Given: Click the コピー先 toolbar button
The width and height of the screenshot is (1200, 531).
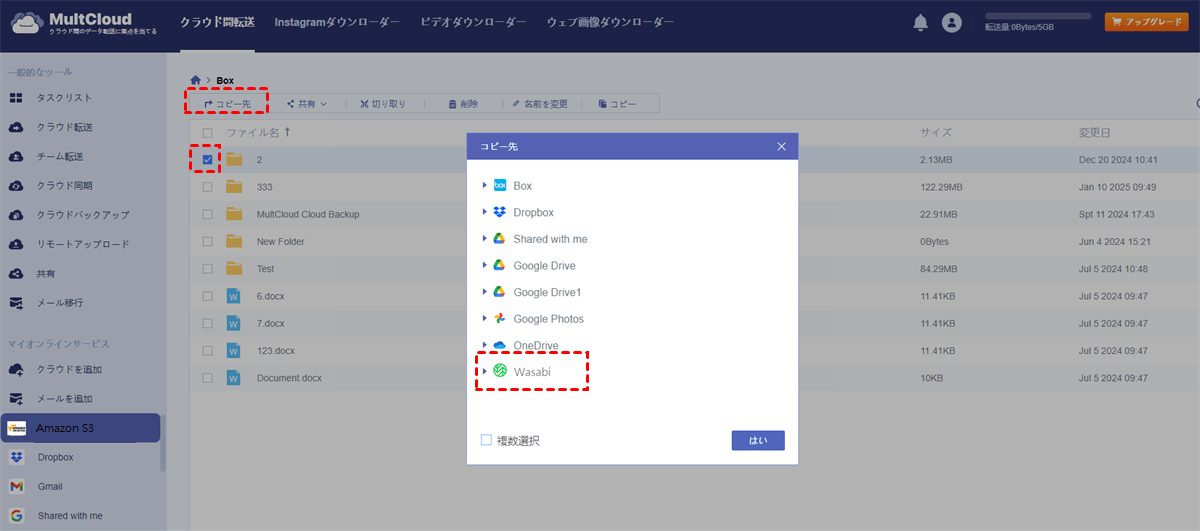Looking at the screenshot, I should pyautogui.click(x=226, y=103).
